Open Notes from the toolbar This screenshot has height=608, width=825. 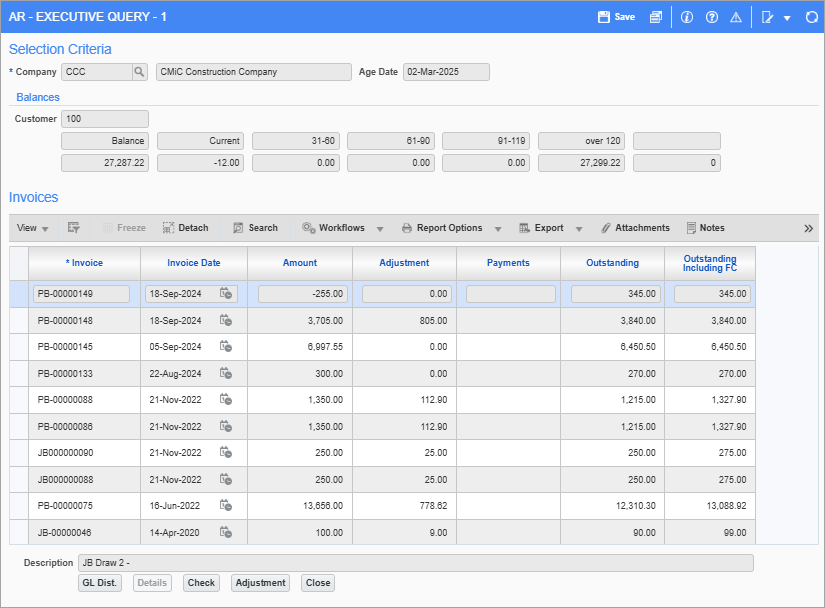click(x=706, y=228)
